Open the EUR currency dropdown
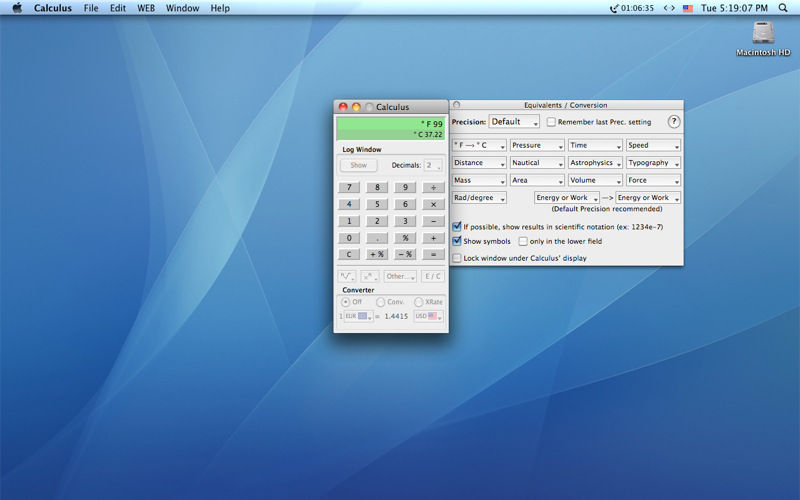Image resolution: width=800 pixels, height=500 pixels. point(358,316)
